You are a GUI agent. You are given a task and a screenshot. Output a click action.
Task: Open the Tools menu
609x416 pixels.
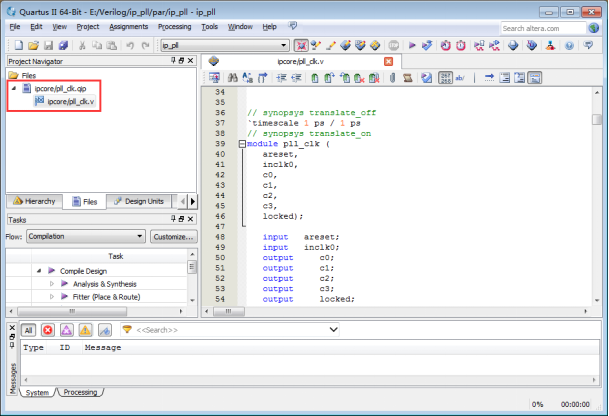click(x=209, y=26)
